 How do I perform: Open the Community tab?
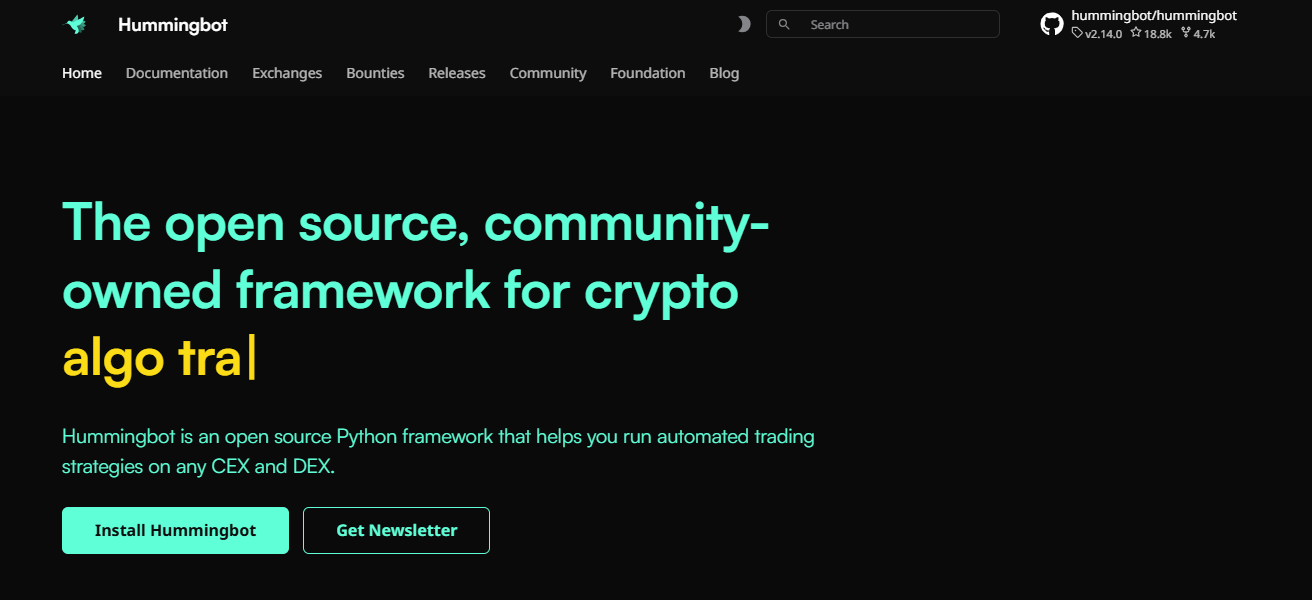[x=548, y=73]
